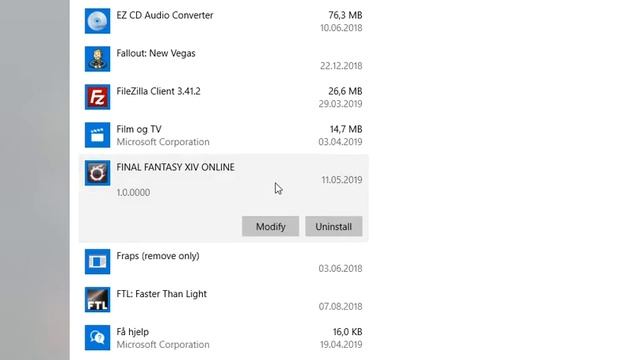Click the FTL: Faster Than Light icon

(97, 300)
